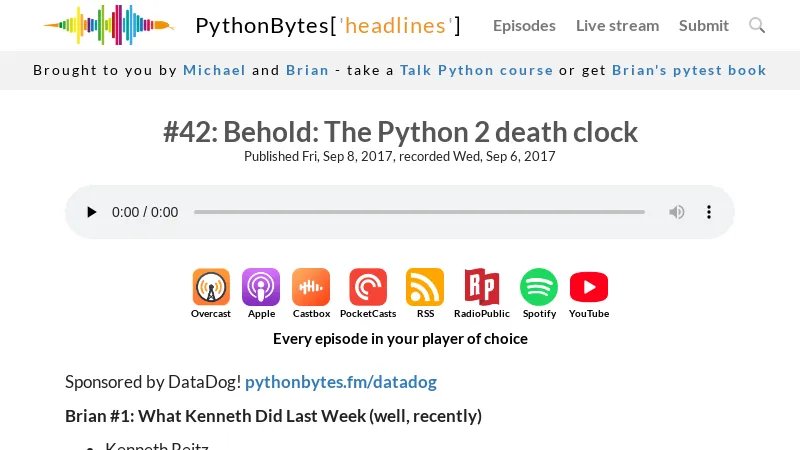Open the Castbox player icon
Viewport: 800px width, 450px height.
(x=311, y=288)
